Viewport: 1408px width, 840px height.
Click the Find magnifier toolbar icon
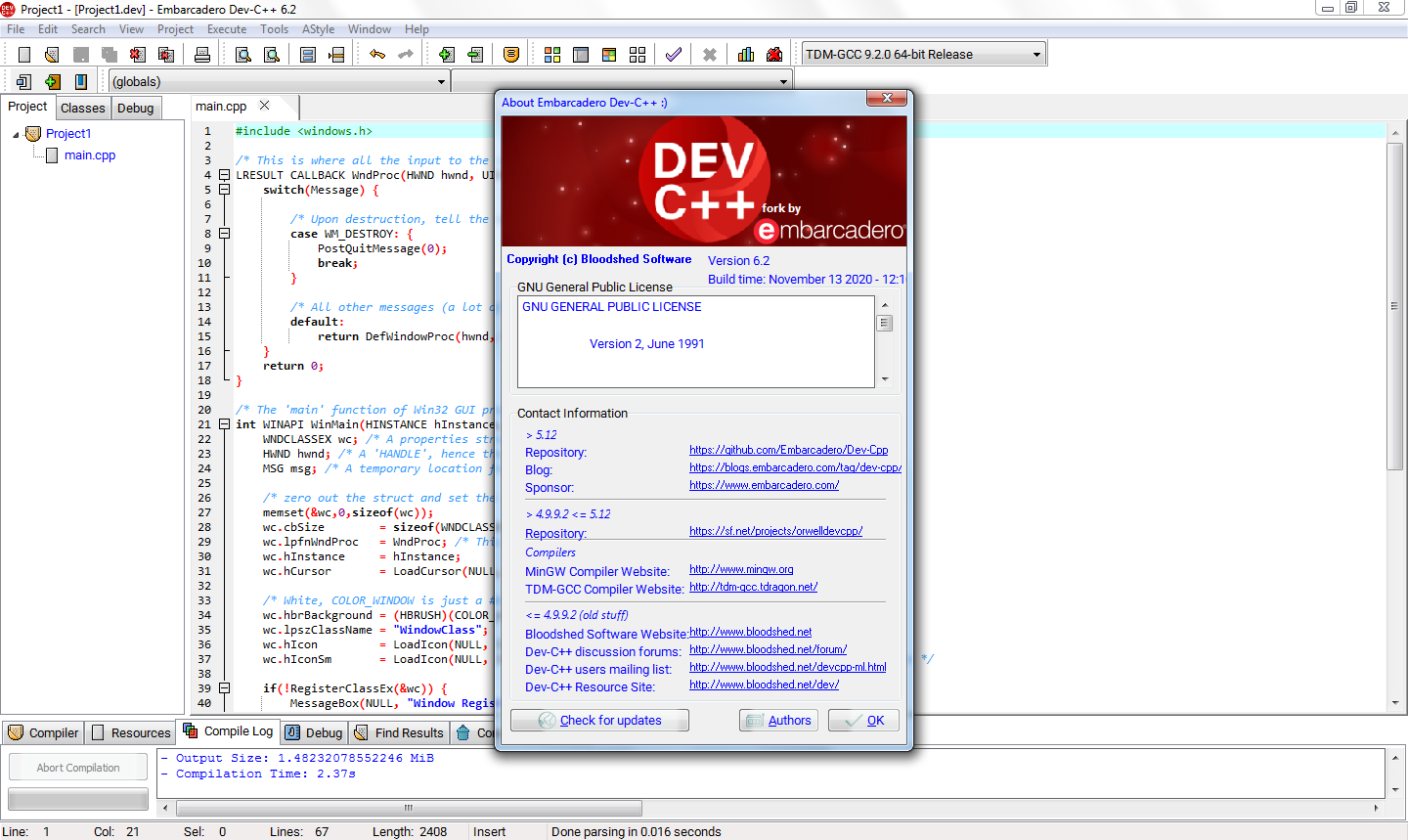tap(242, 55)
